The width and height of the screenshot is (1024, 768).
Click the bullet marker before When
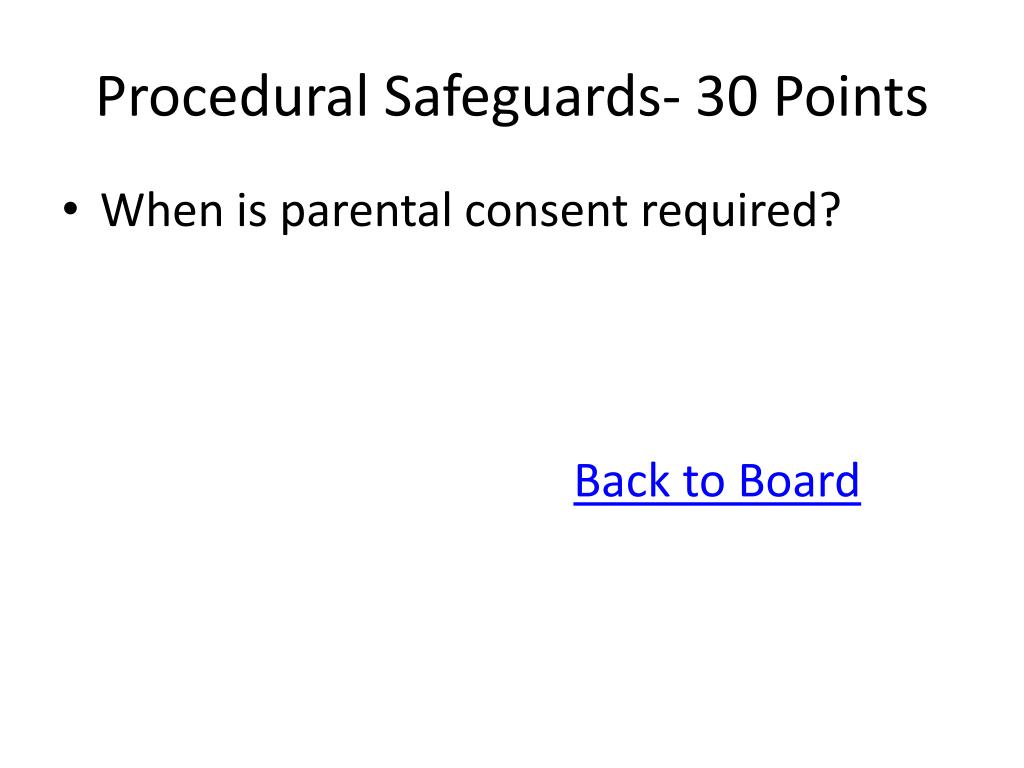[x=70, y=210]
